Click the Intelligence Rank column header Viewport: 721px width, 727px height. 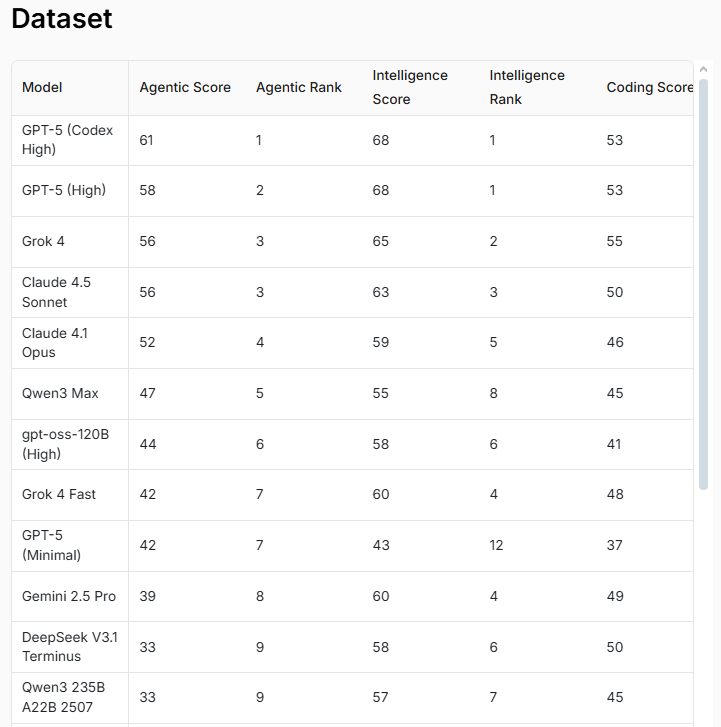(x=527, y=88)
